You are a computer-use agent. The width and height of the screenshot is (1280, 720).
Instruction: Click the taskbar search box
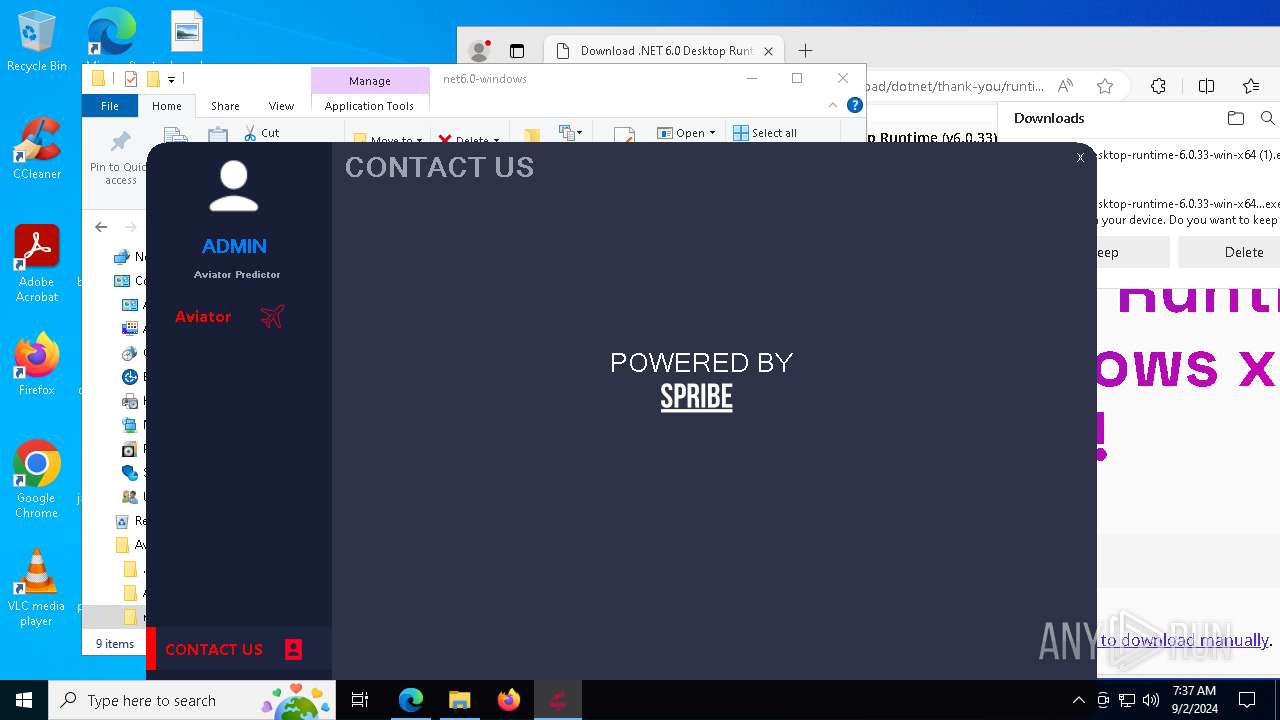click(193, 700)
